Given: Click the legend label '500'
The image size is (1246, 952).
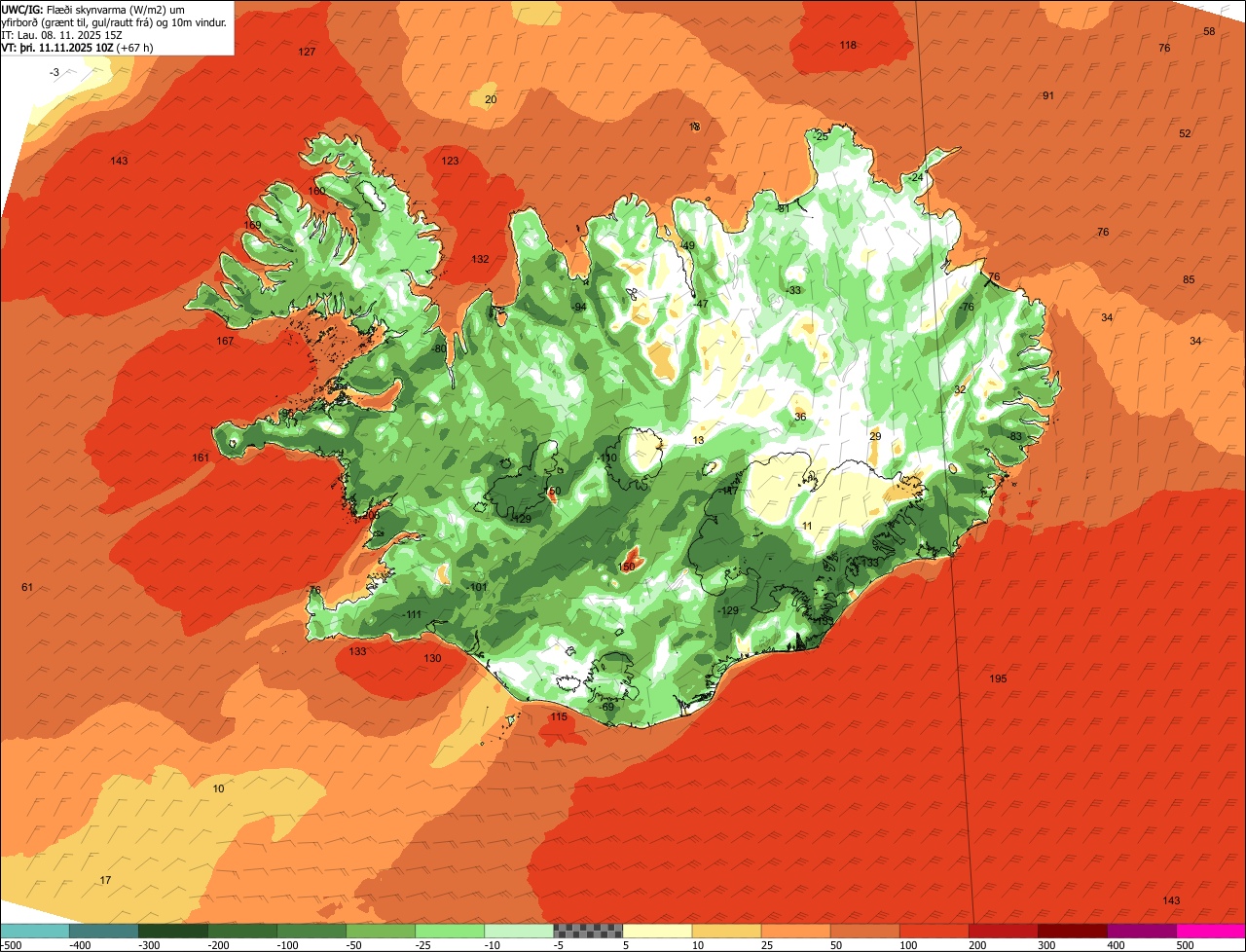Looking at the screenshot, I should click(1187, 945).
